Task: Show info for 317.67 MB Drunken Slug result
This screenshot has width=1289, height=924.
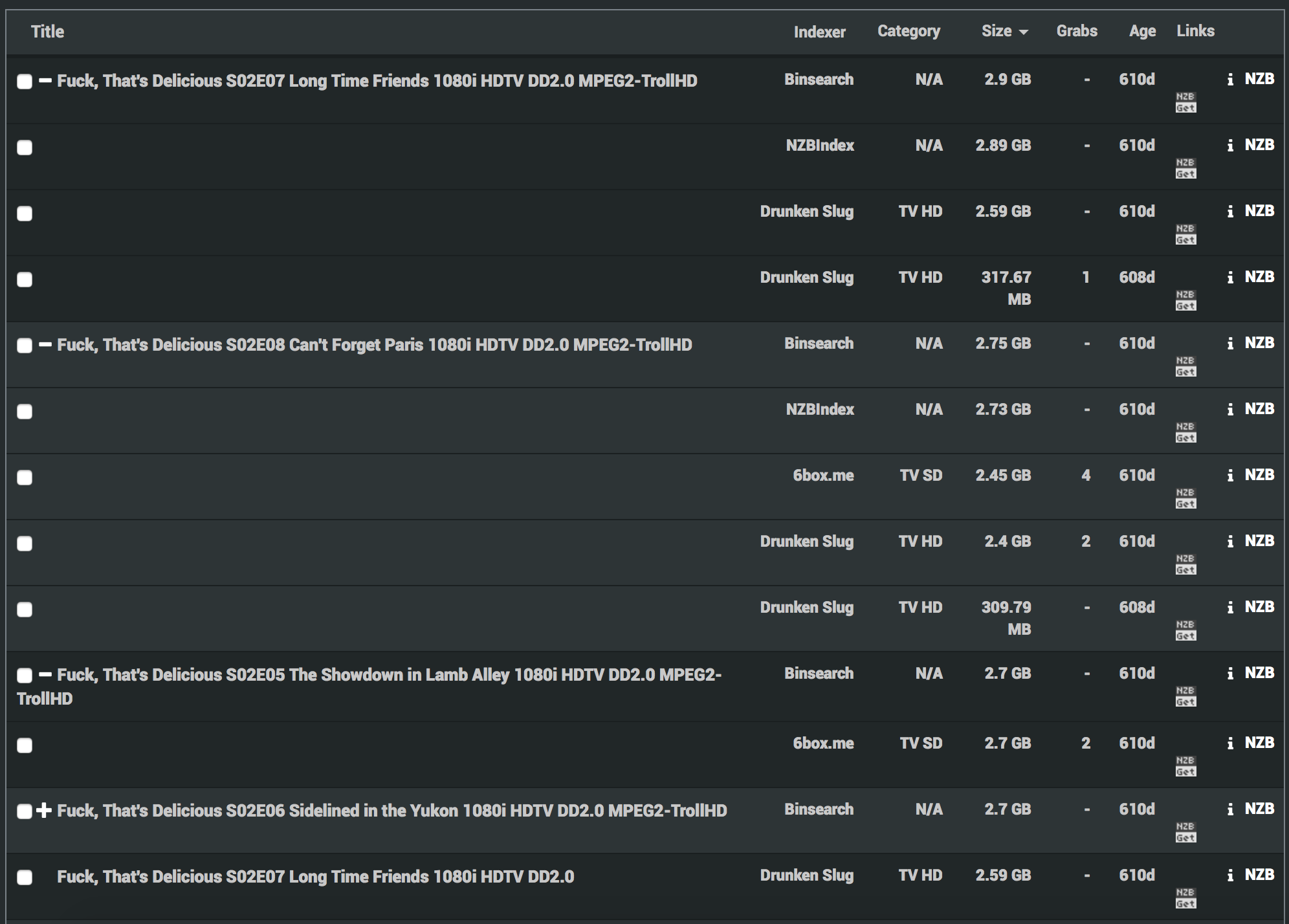Action: pos(1229,278)
